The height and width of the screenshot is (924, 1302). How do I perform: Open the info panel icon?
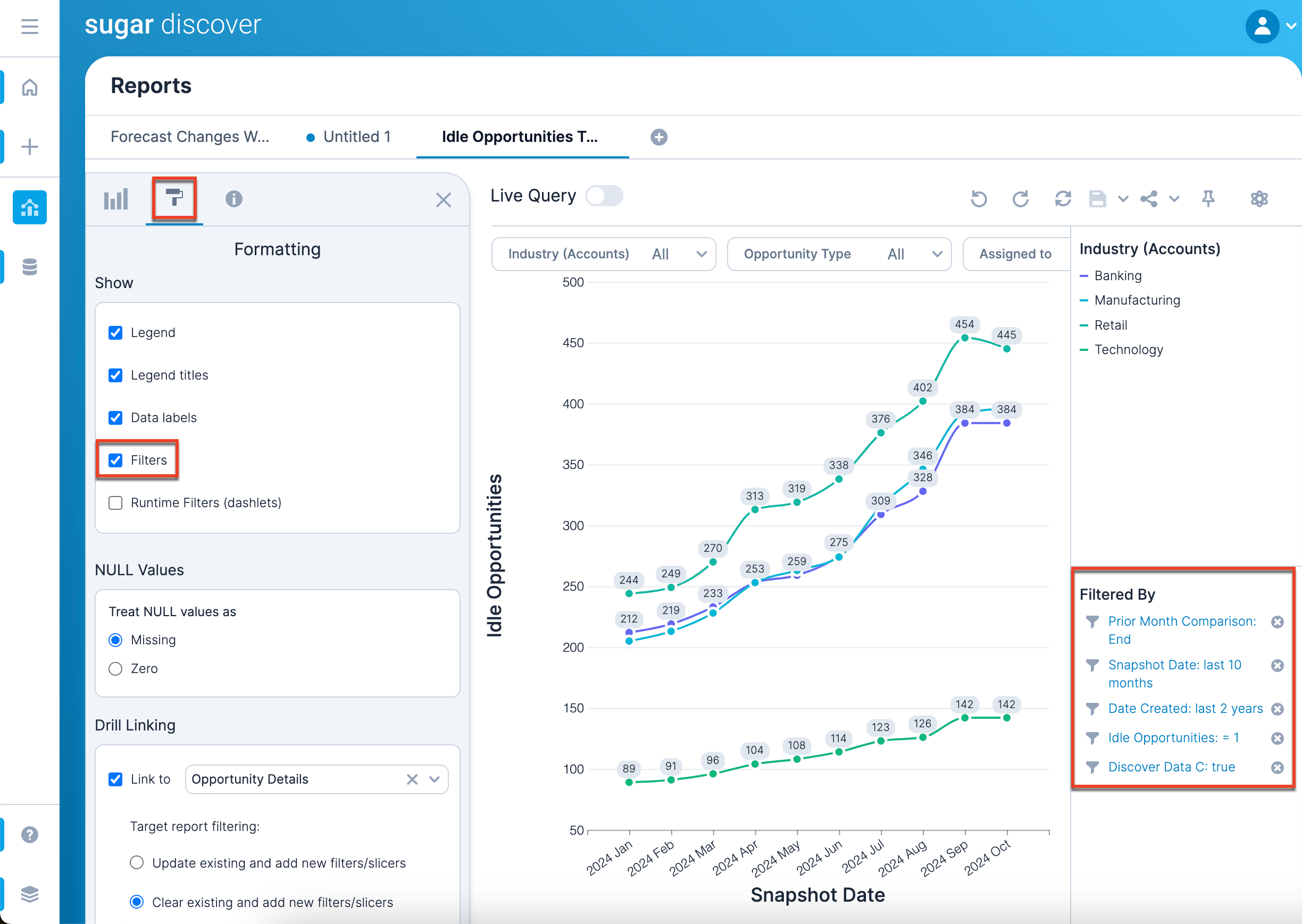point(233,198)
